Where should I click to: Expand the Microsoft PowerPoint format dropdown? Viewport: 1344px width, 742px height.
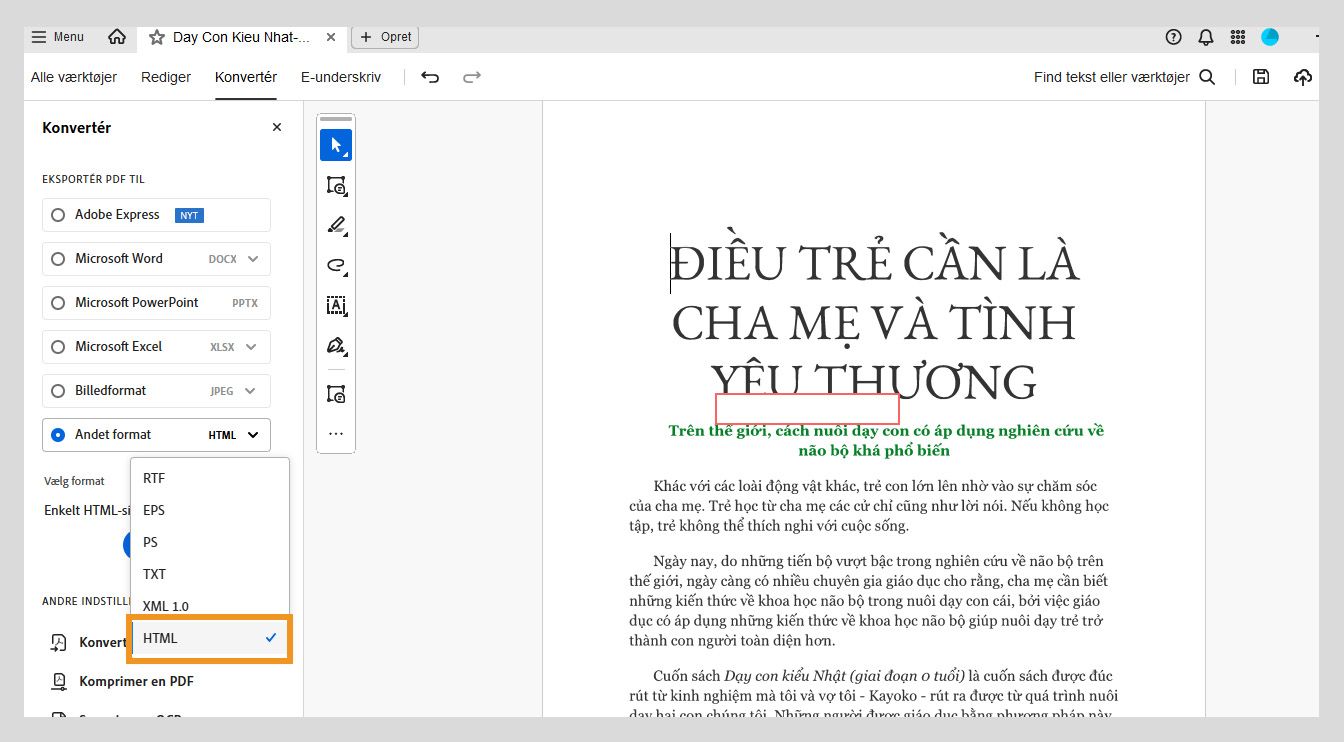(253, 302)
